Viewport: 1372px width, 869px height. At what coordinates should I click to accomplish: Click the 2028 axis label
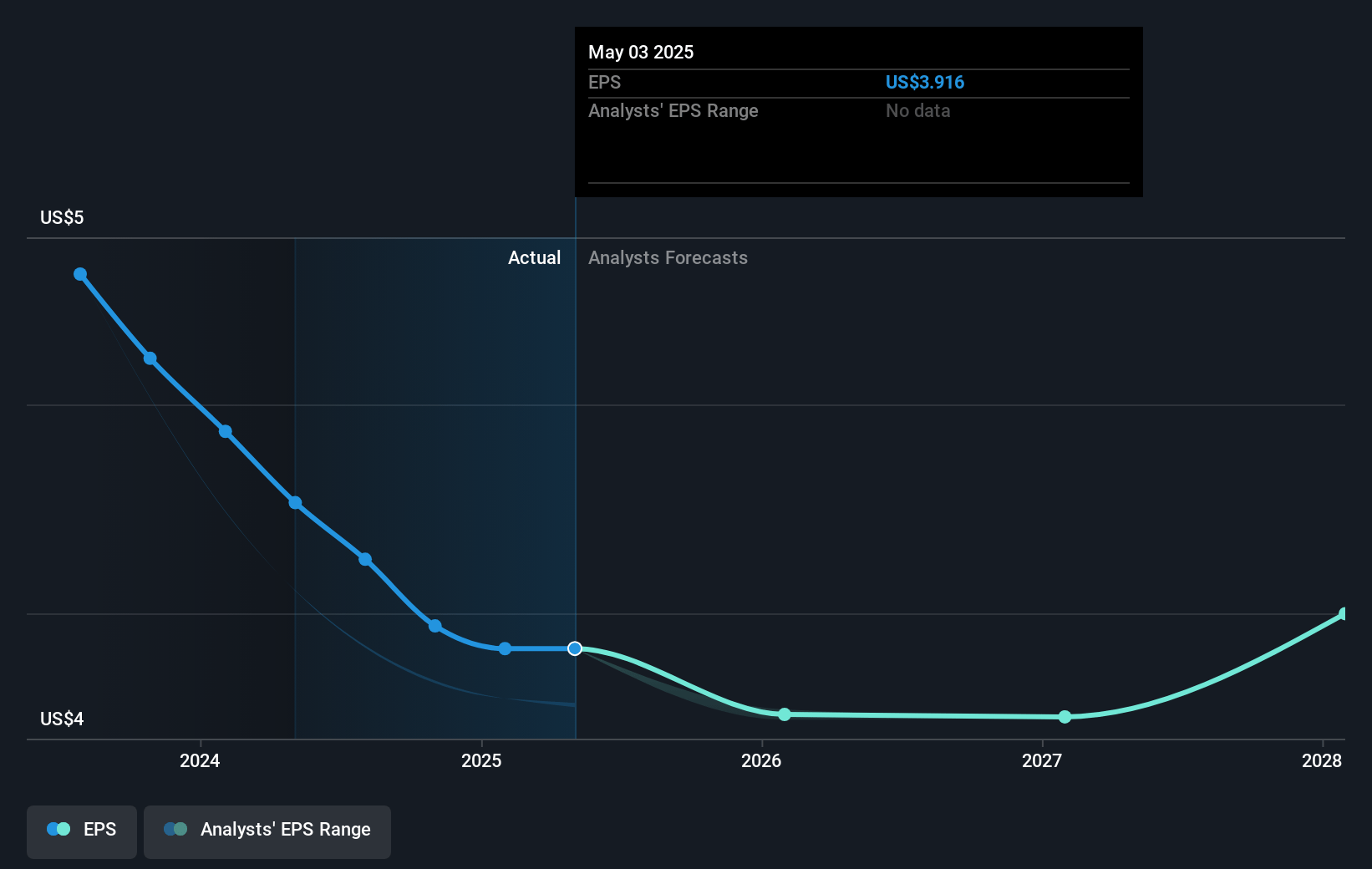pyautogui.click(x=1322, y=760)
